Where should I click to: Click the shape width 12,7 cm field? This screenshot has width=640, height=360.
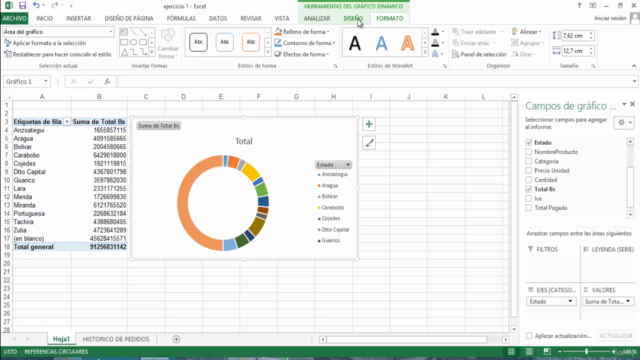tap(575, 51)
